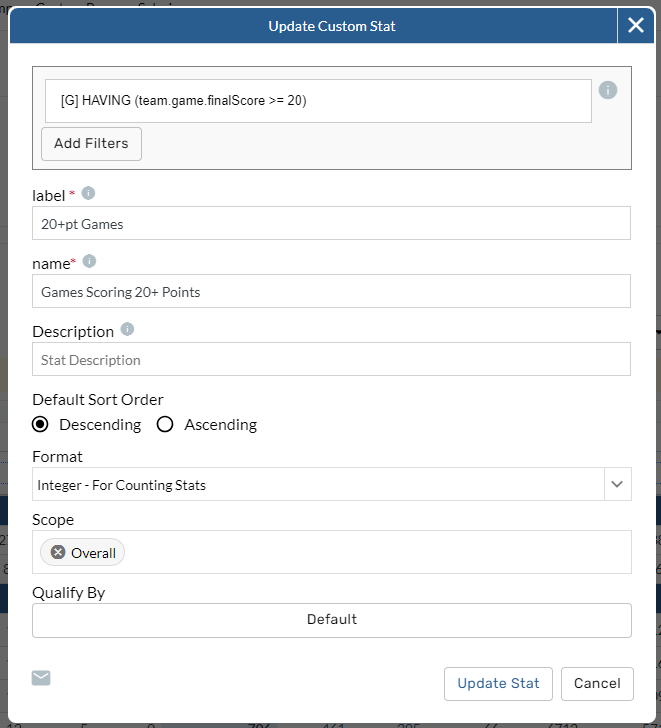Close the Update Custom Stat dialog

coord(636,26)
